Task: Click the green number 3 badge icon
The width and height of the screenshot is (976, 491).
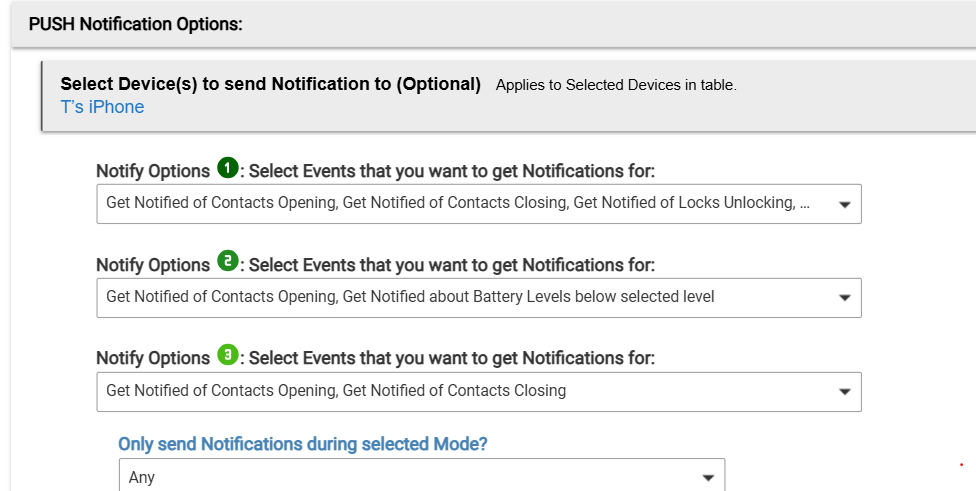Action: pos(228,355)
